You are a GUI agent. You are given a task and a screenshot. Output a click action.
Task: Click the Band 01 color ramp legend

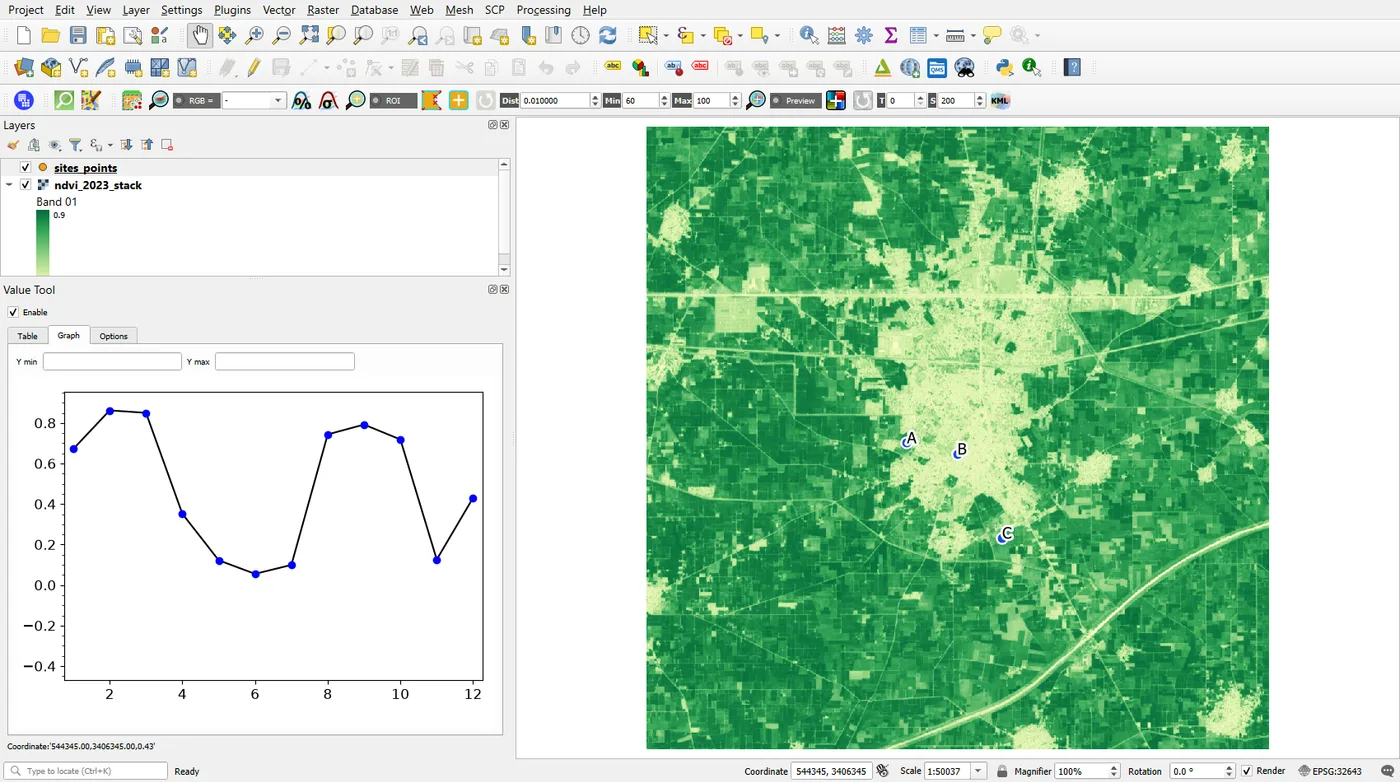(43, 241)
